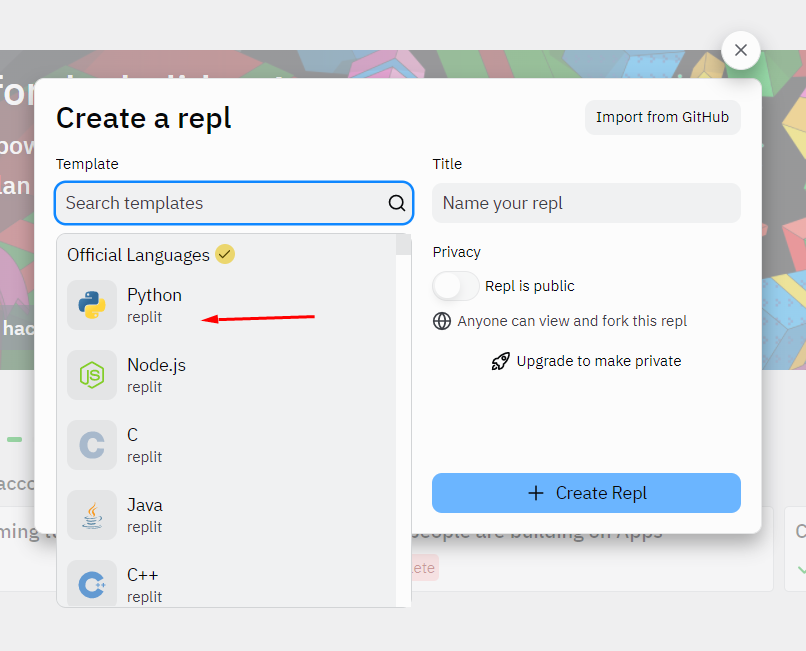Click the plus icon on Create Repl
Viewport: 806px width, 651px height.
click(536, 493)
